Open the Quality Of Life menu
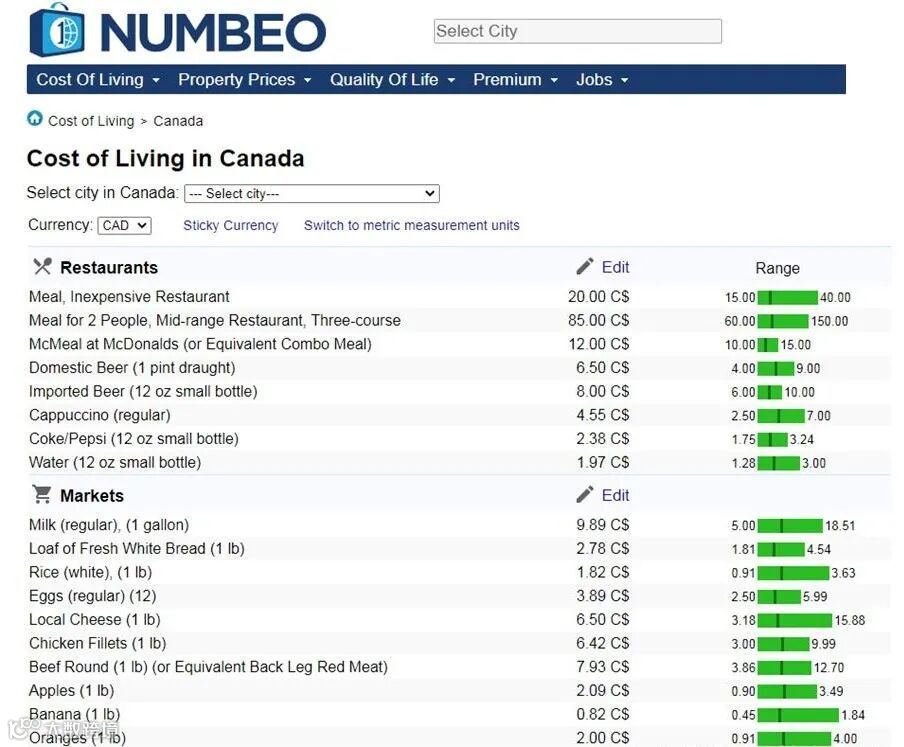The width and height of the screenshot is (904, 747). pyautogui.click(x=393, y=80)
